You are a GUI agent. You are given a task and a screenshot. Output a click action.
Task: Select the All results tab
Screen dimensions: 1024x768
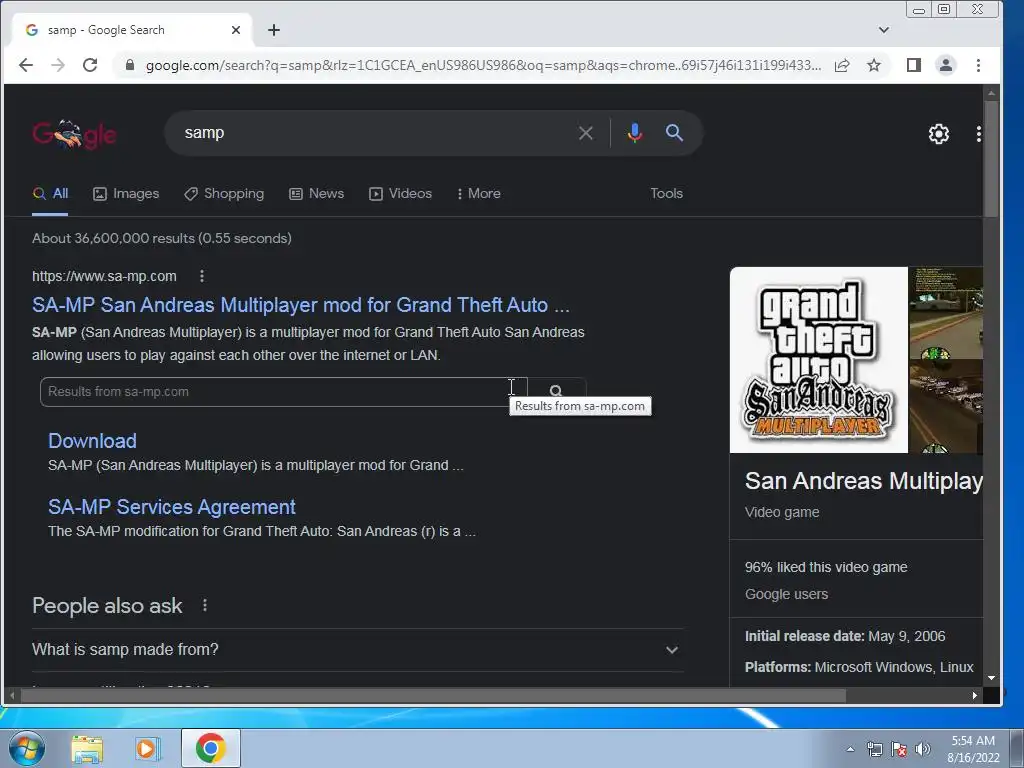click(x=50, y=194)
